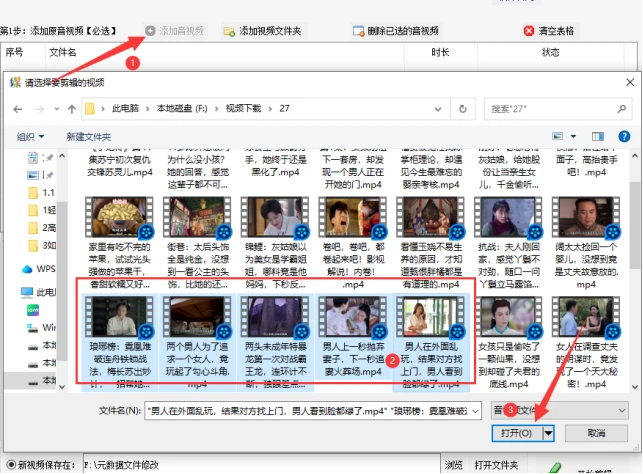
Task: Click the 打开文件夹 button
Action: [496, 465]
